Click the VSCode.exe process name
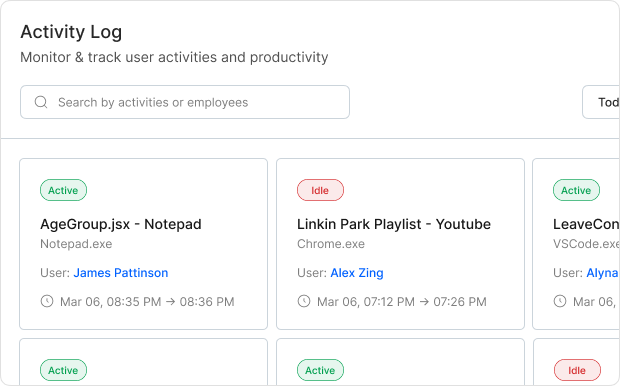Image resolution: width=620 pixels, height=386 pixels. click(x=586, y=244)
